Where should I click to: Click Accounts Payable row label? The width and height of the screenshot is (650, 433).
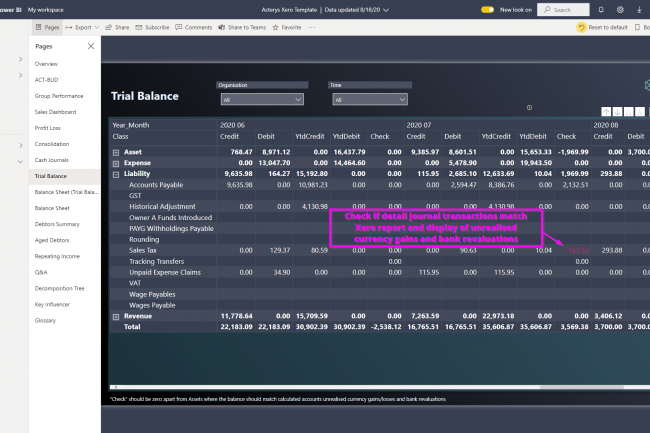[x=156, y=185]
